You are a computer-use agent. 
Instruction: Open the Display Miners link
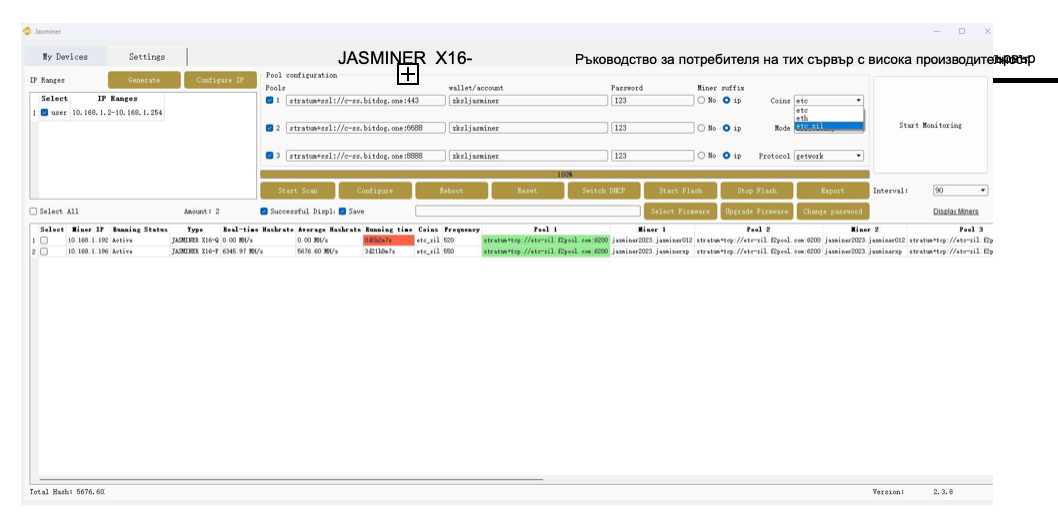(x=955, y=212)
